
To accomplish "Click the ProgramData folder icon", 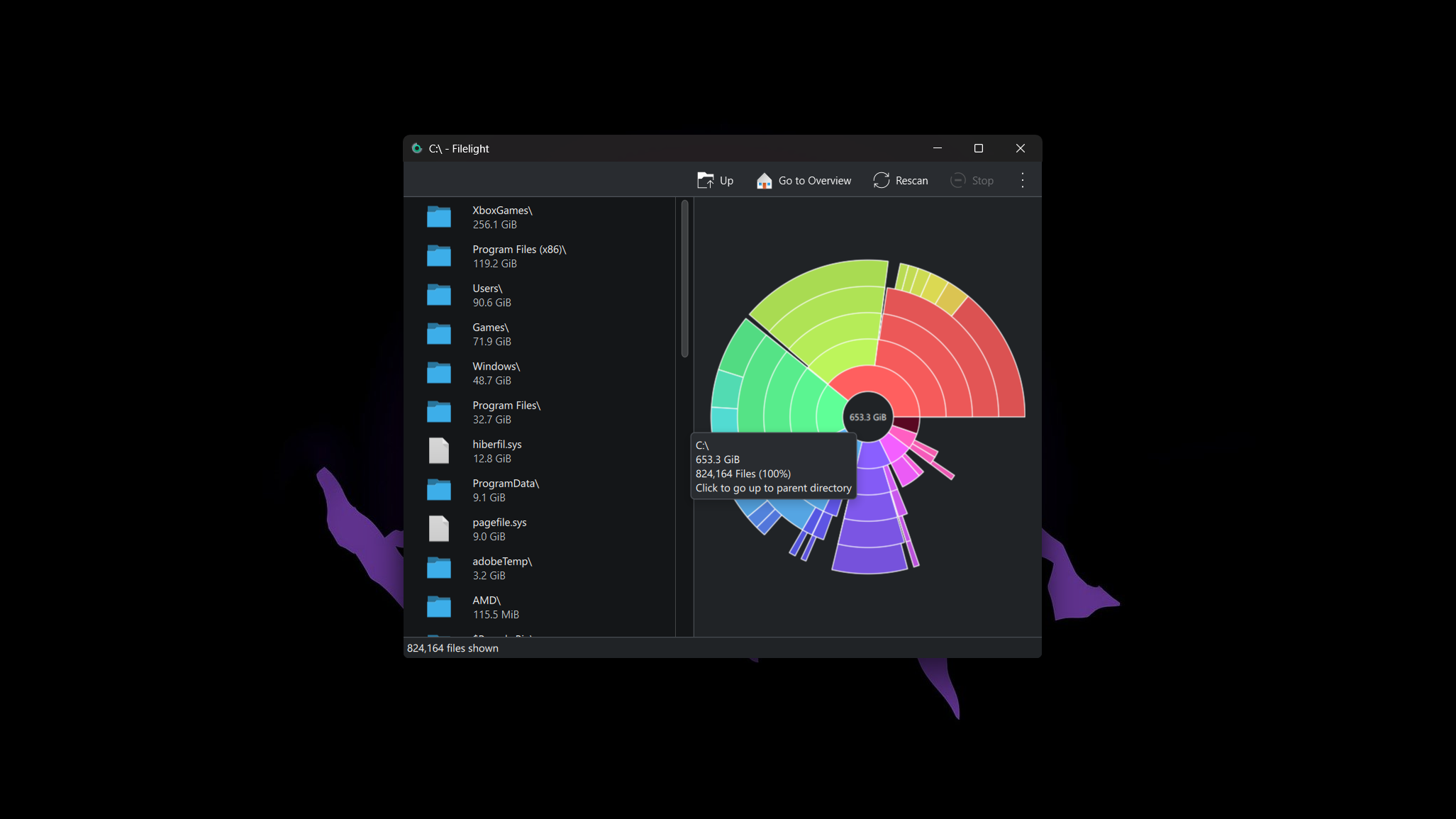I will point(439,490).
